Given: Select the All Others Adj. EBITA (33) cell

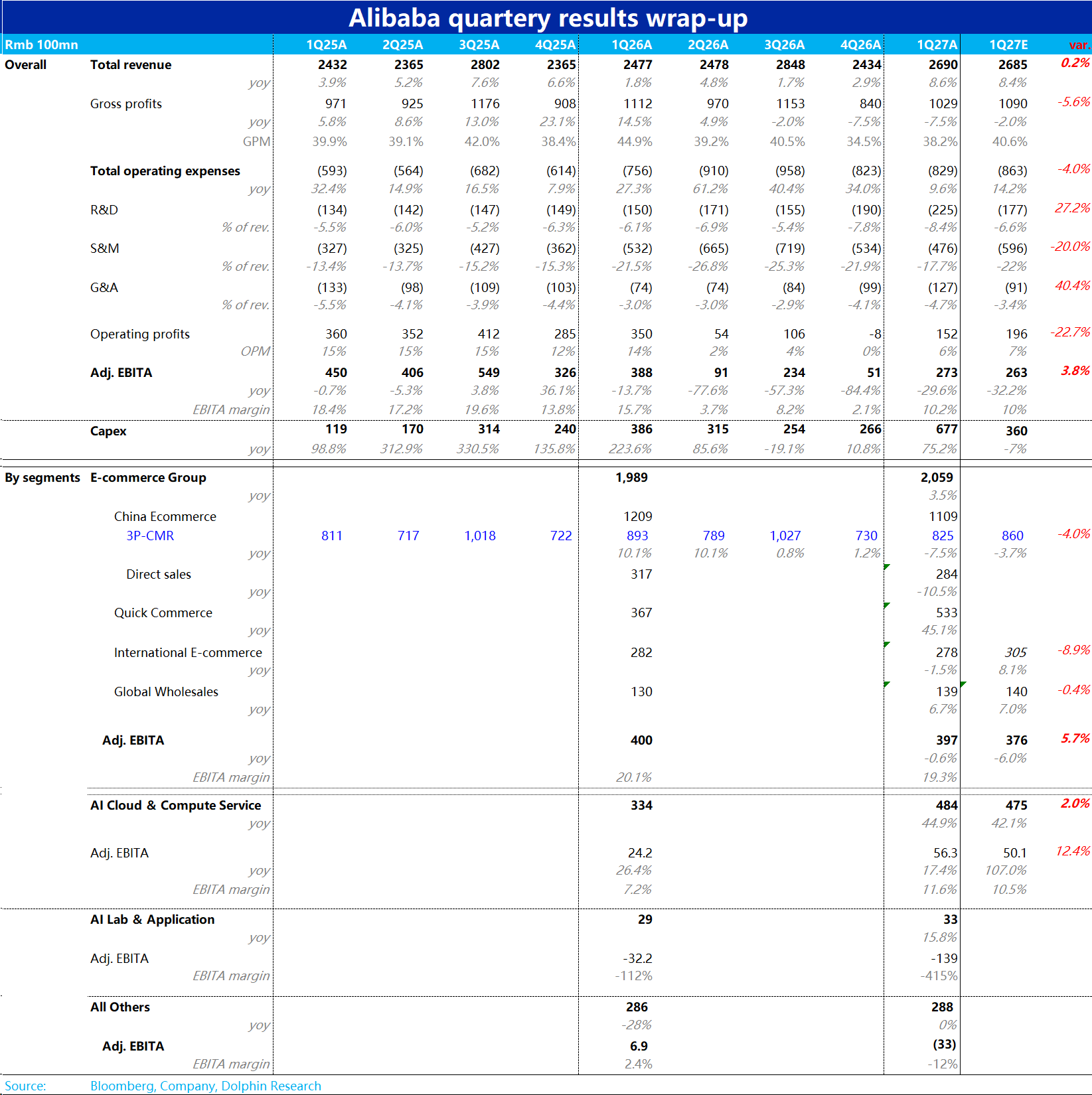Looking at the screenshot, I should click(x=945, y=1044).
